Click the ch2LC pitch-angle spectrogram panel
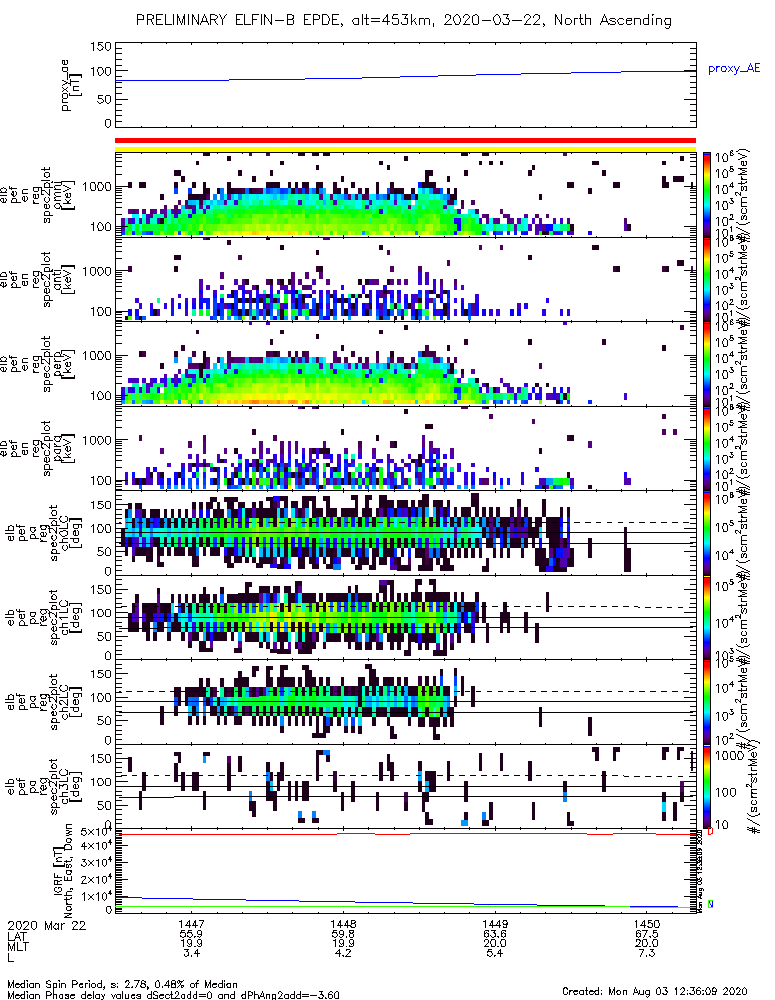The height and width of the screenshot is (1000, 775). (405, 702)
